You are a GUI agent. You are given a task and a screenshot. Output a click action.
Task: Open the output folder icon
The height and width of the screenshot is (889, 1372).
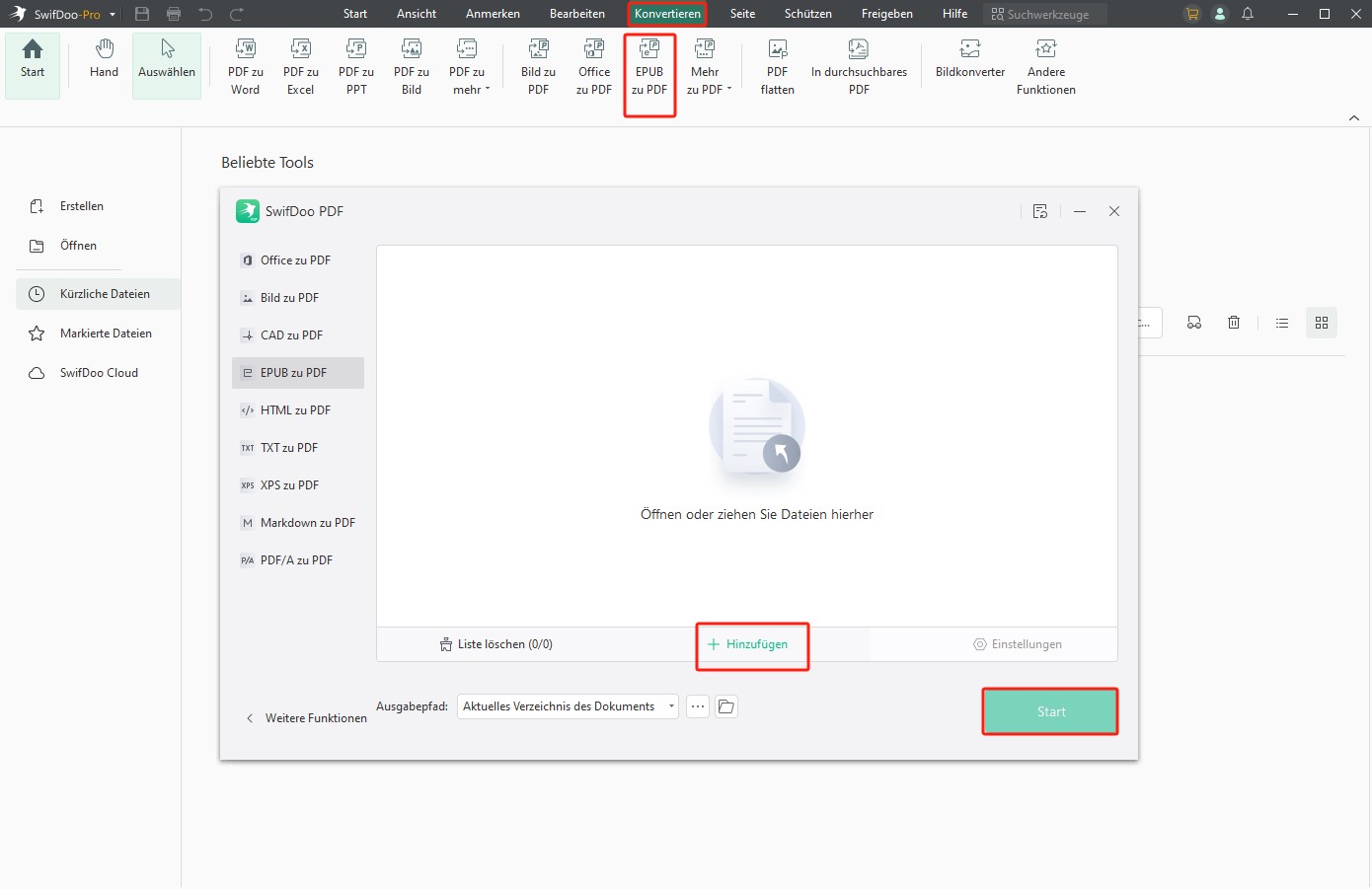(x=726, y=706)
